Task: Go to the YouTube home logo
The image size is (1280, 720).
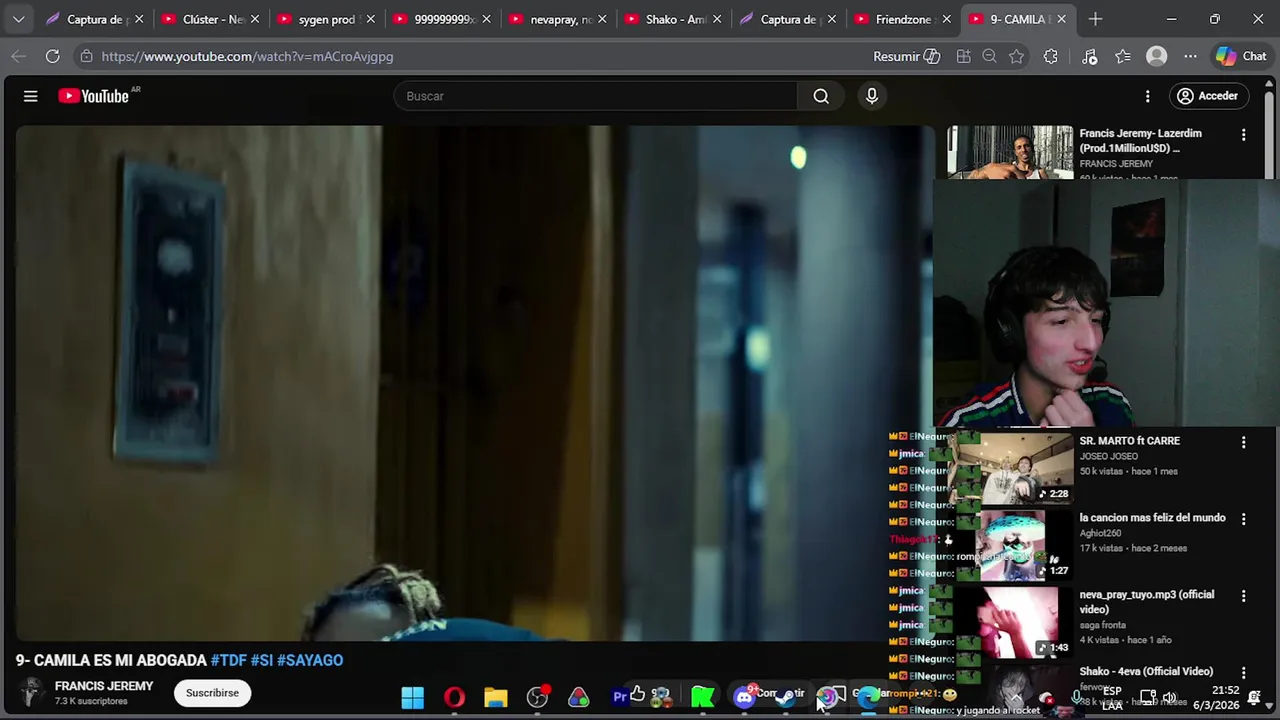Action: pyautogui.click(x=94, y=96)
